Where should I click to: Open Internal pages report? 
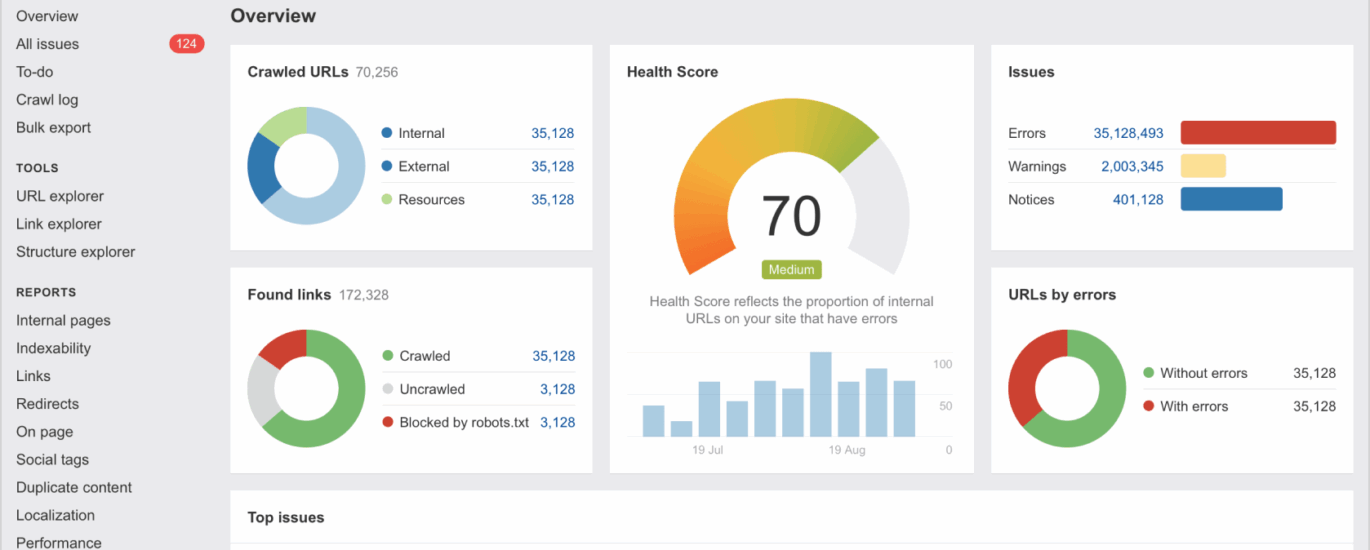click(63, 320)
